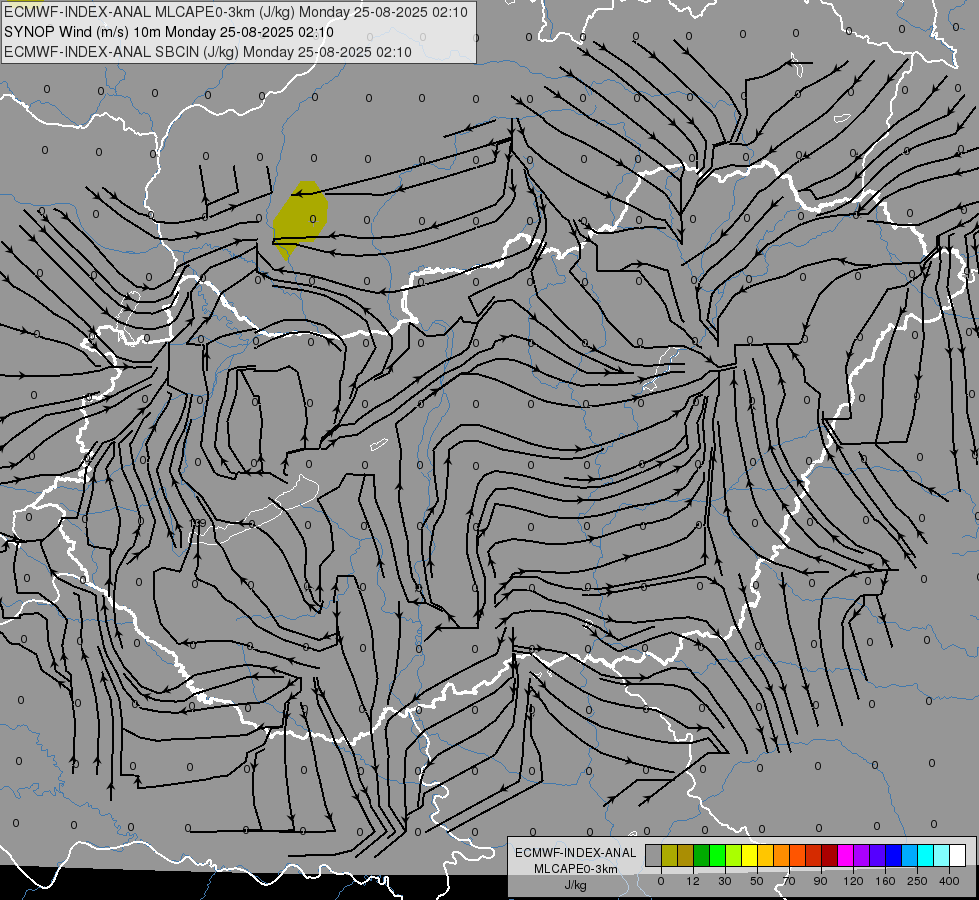Click the dark green legend swatch
The image size is (979, 900).
click(701, 856)
